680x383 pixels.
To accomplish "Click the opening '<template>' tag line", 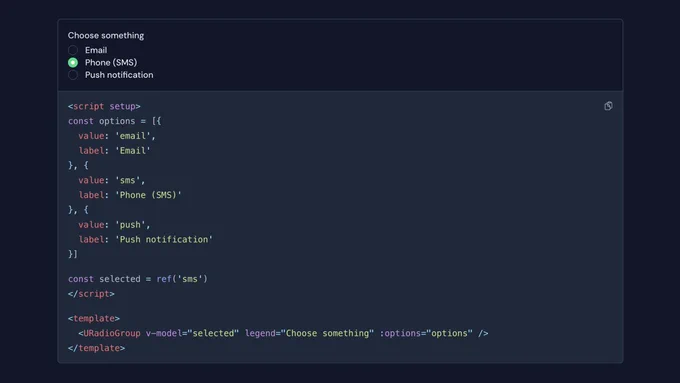I will [94, 318].
